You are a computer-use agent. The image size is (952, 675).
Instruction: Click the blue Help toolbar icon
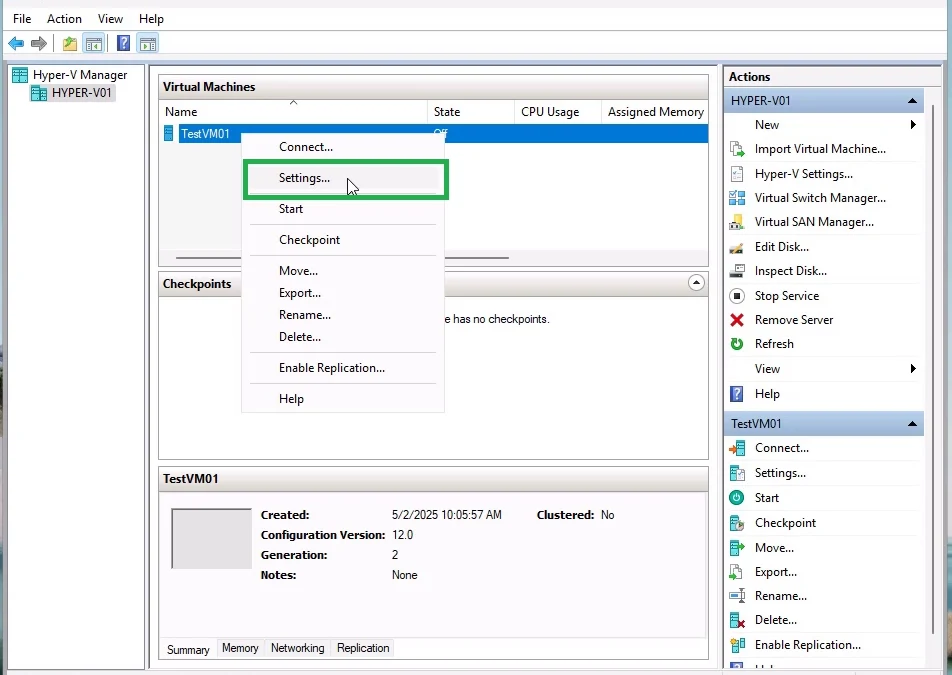pyautogui.click(x=123, y=44)
